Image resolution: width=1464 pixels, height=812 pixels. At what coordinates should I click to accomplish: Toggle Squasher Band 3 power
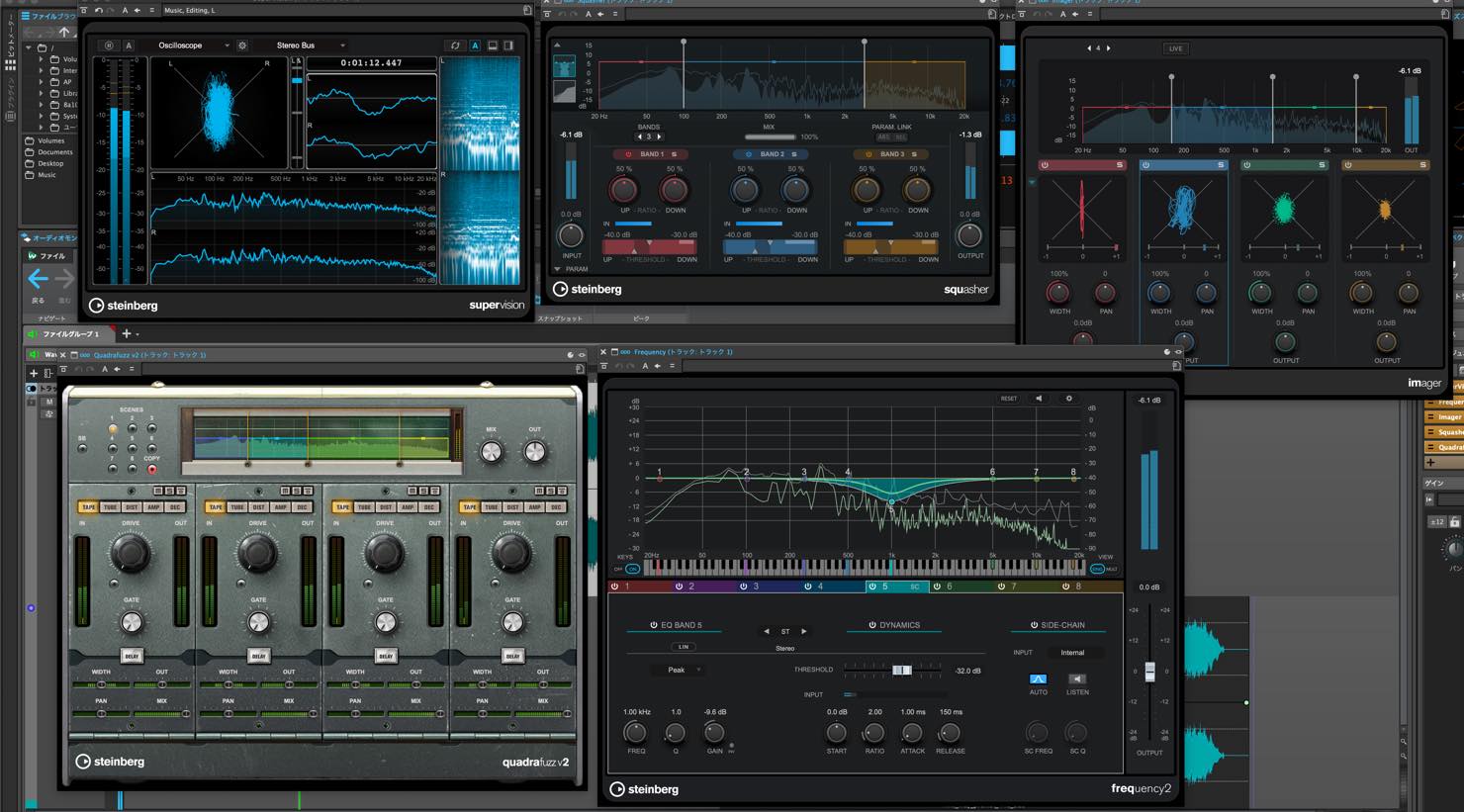869,154
